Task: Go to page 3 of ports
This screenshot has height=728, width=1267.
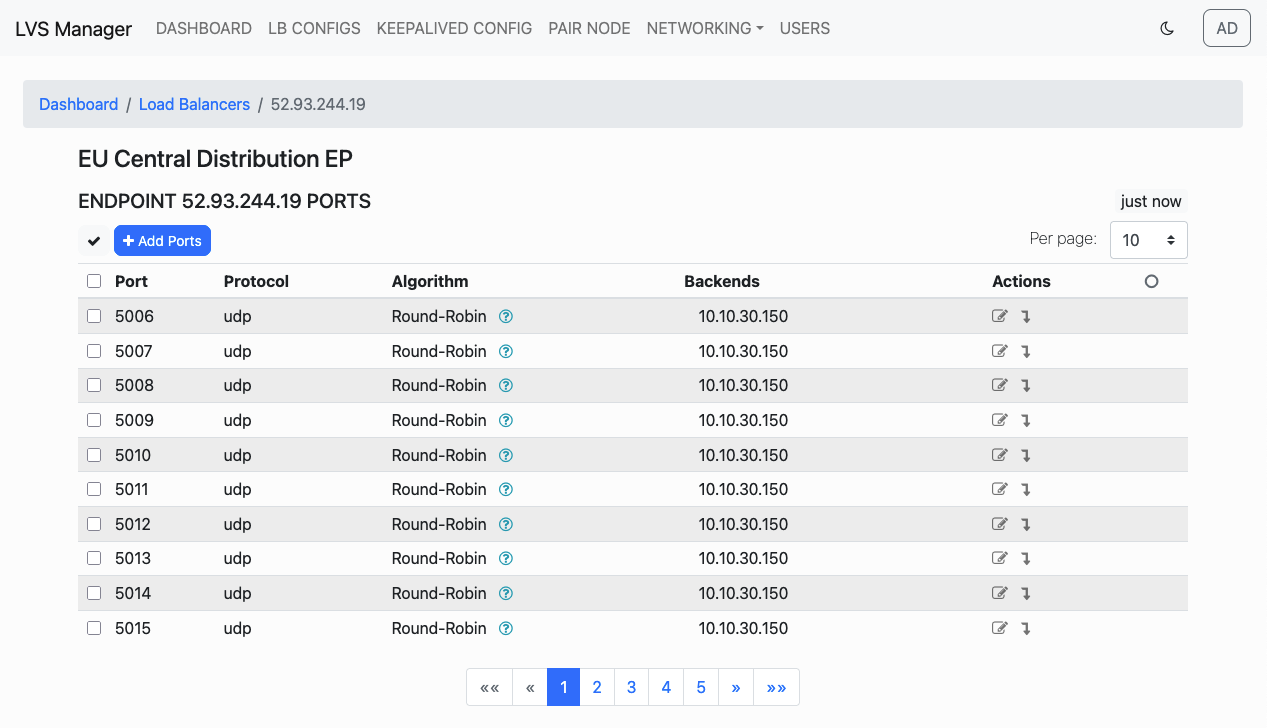Action: [631, 688]
